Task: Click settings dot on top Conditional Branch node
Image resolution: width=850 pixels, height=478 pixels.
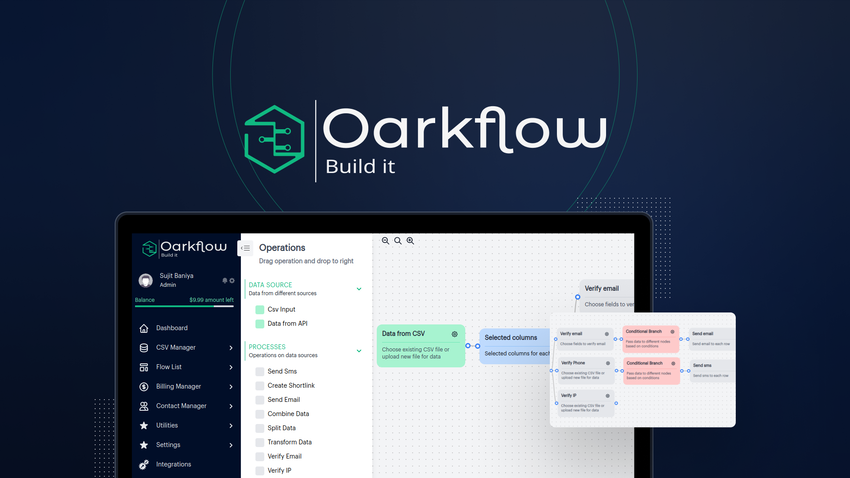Action: [672, 332]
